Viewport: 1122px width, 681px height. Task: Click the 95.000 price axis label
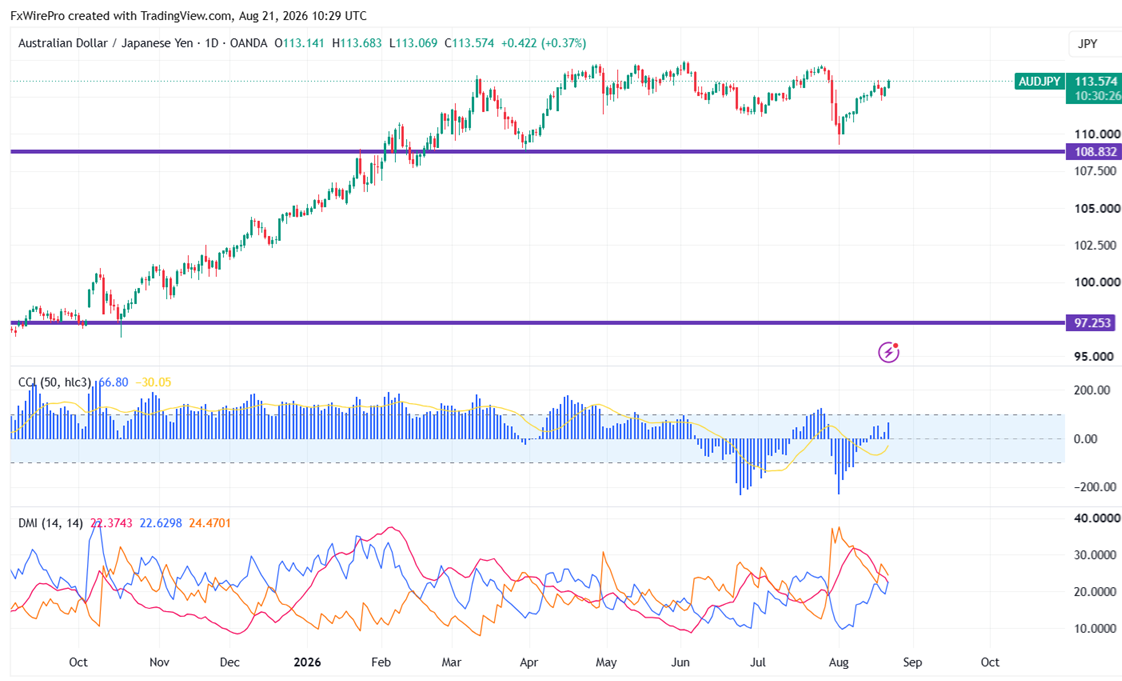click(1093, 356)
